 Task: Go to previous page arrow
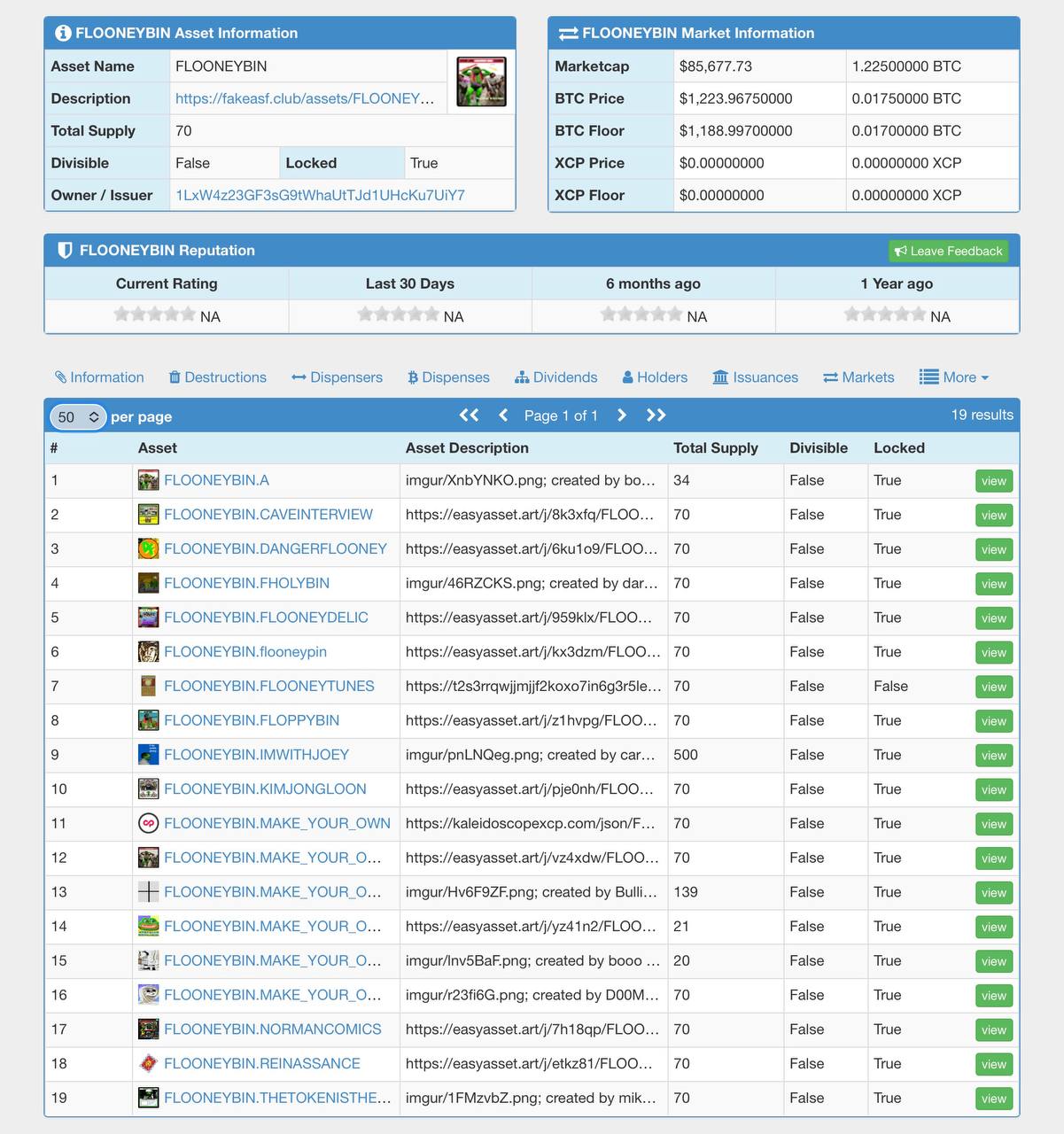[x=503, y=415]
